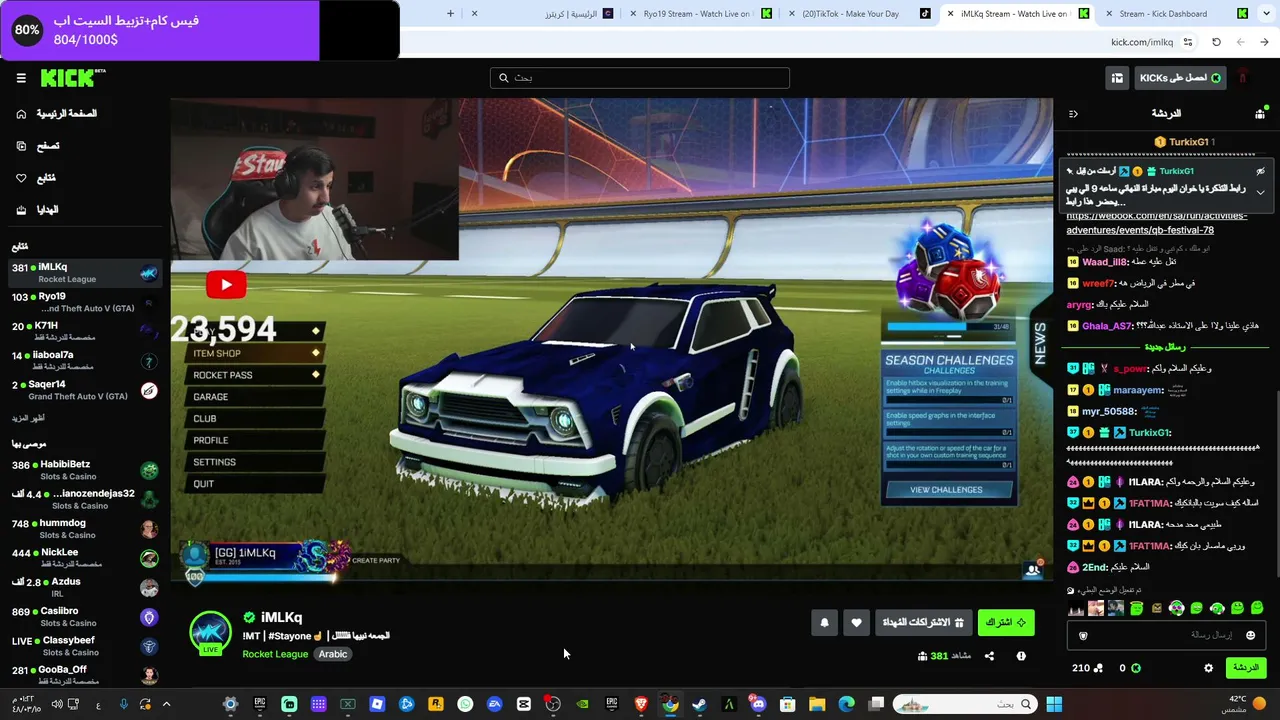The height and width of the screenshot is (720, 1280).
Task: Click iMLKq channel avatar
Action: click(210, 632)
